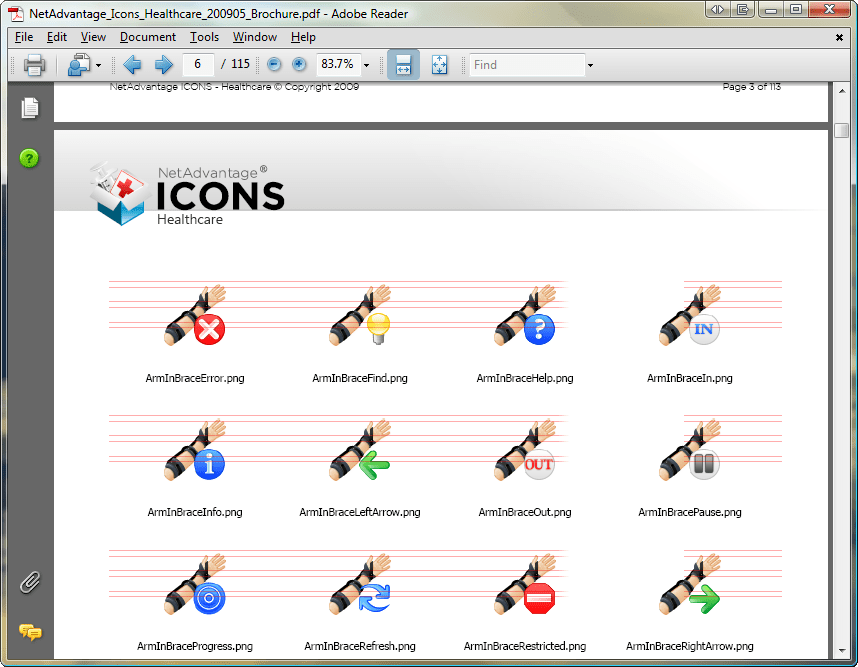Close the document with menu bar X
The image size is (858, 667).
(x=839, y=37)
